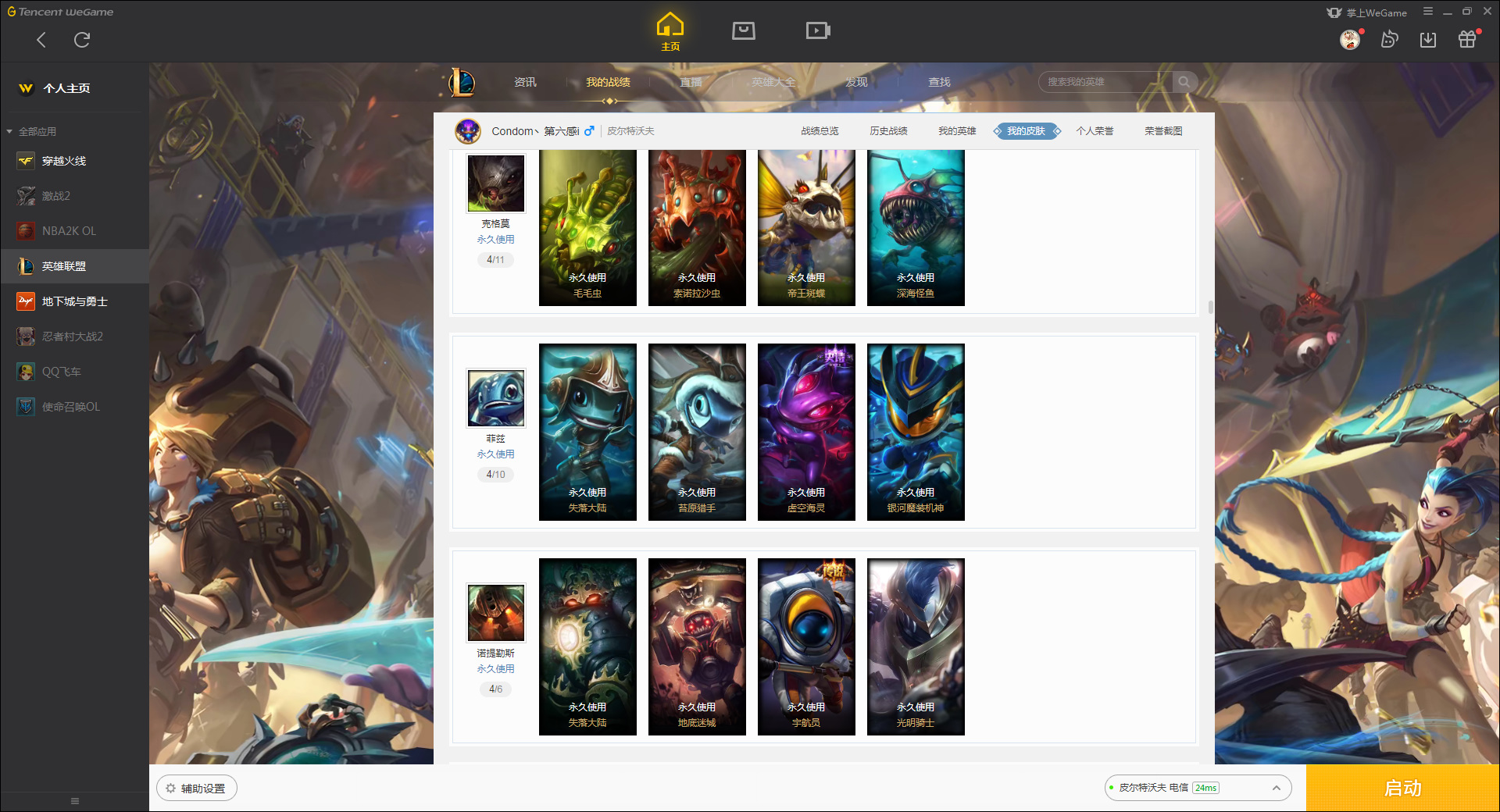Open the user avatar in top right

pos(1350,39)
